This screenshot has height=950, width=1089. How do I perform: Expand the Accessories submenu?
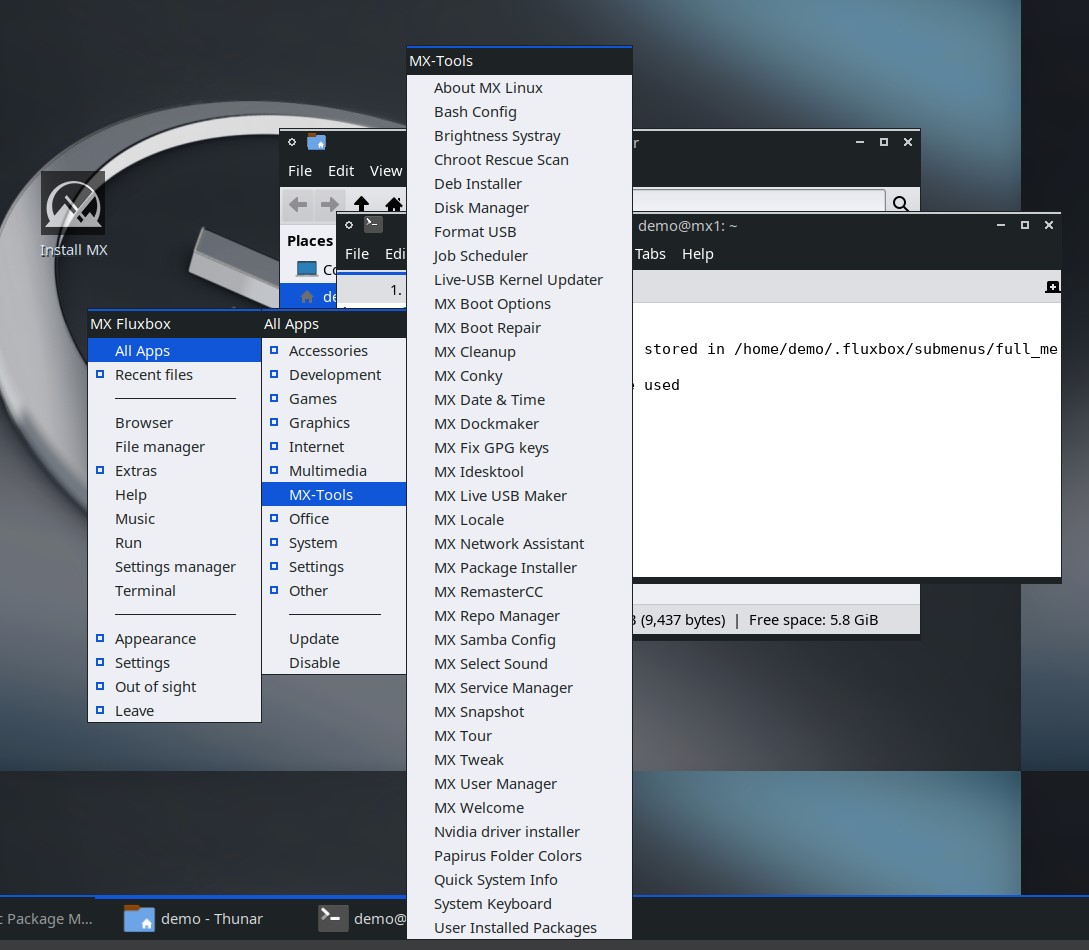(x=334, y=351)
